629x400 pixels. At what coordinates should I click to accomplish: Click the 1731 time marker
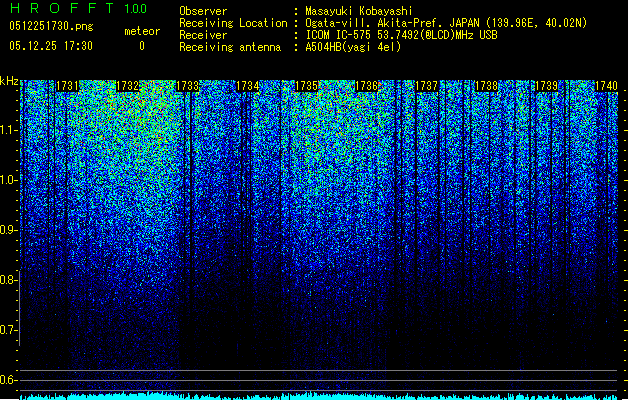(x=67, y=86)
